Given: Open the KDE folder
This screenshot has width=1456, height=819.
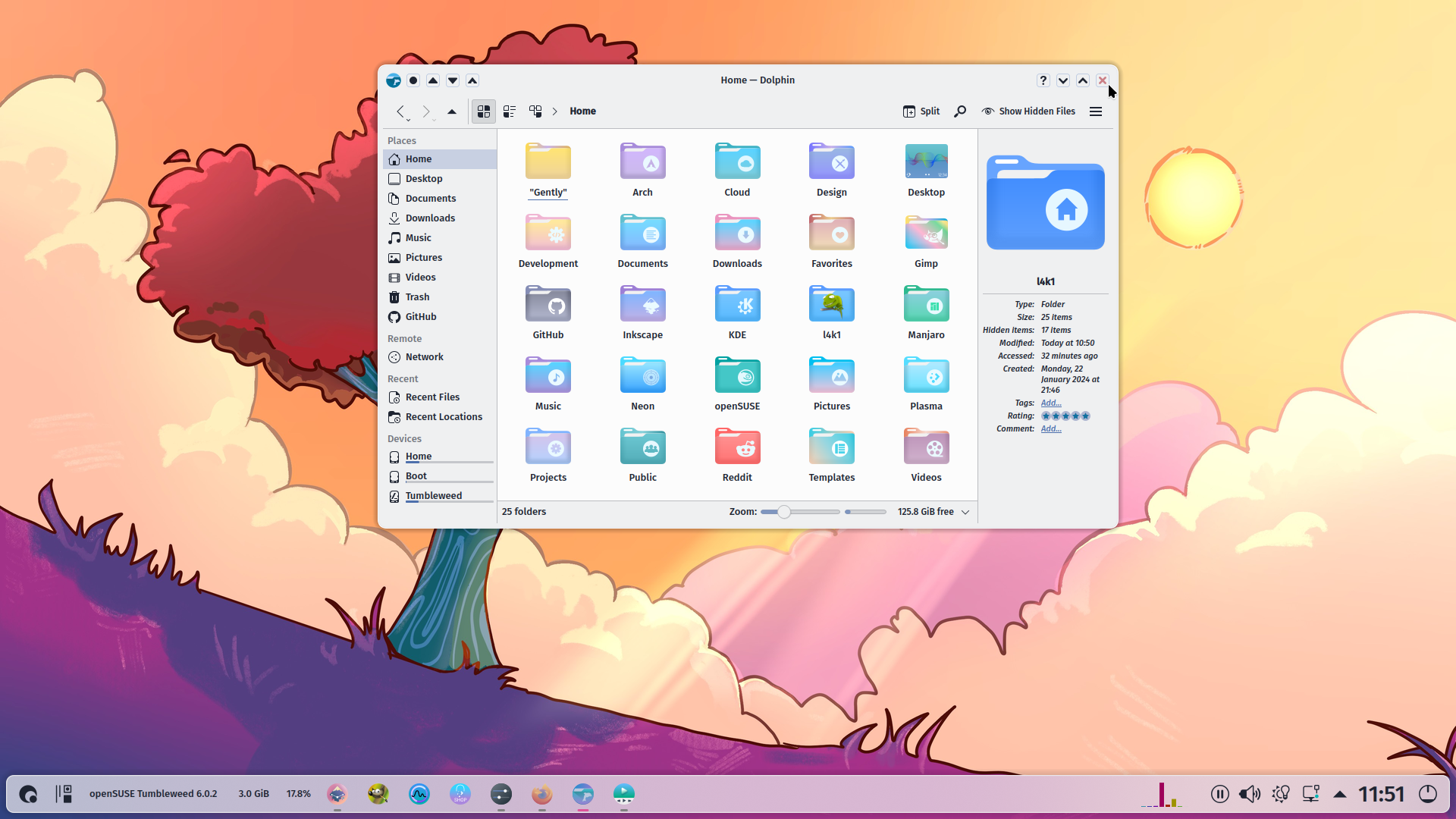Looking at the screenshot, I should point(737,313).
